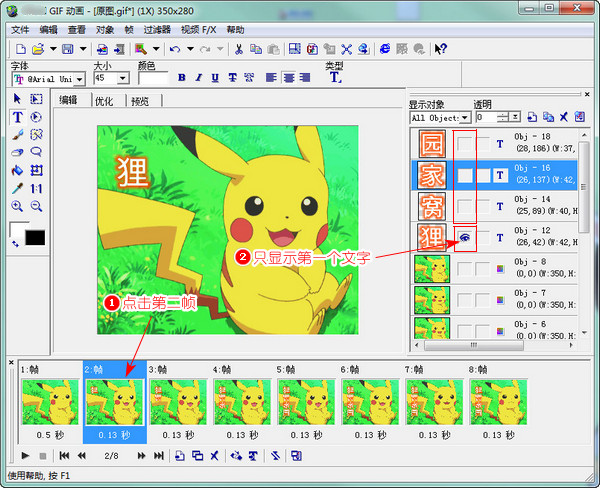Select the eraser tool

click(x=17, y=152)
